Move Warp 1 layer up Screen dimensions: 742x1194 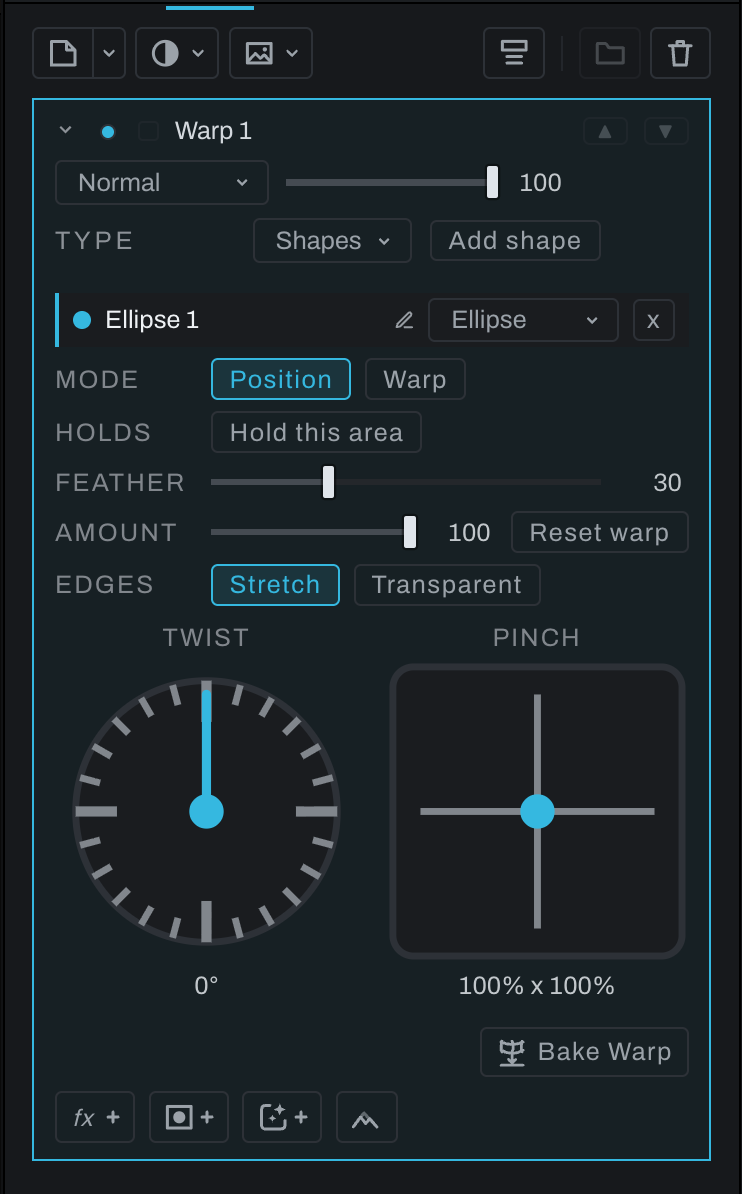click(605, 131)
